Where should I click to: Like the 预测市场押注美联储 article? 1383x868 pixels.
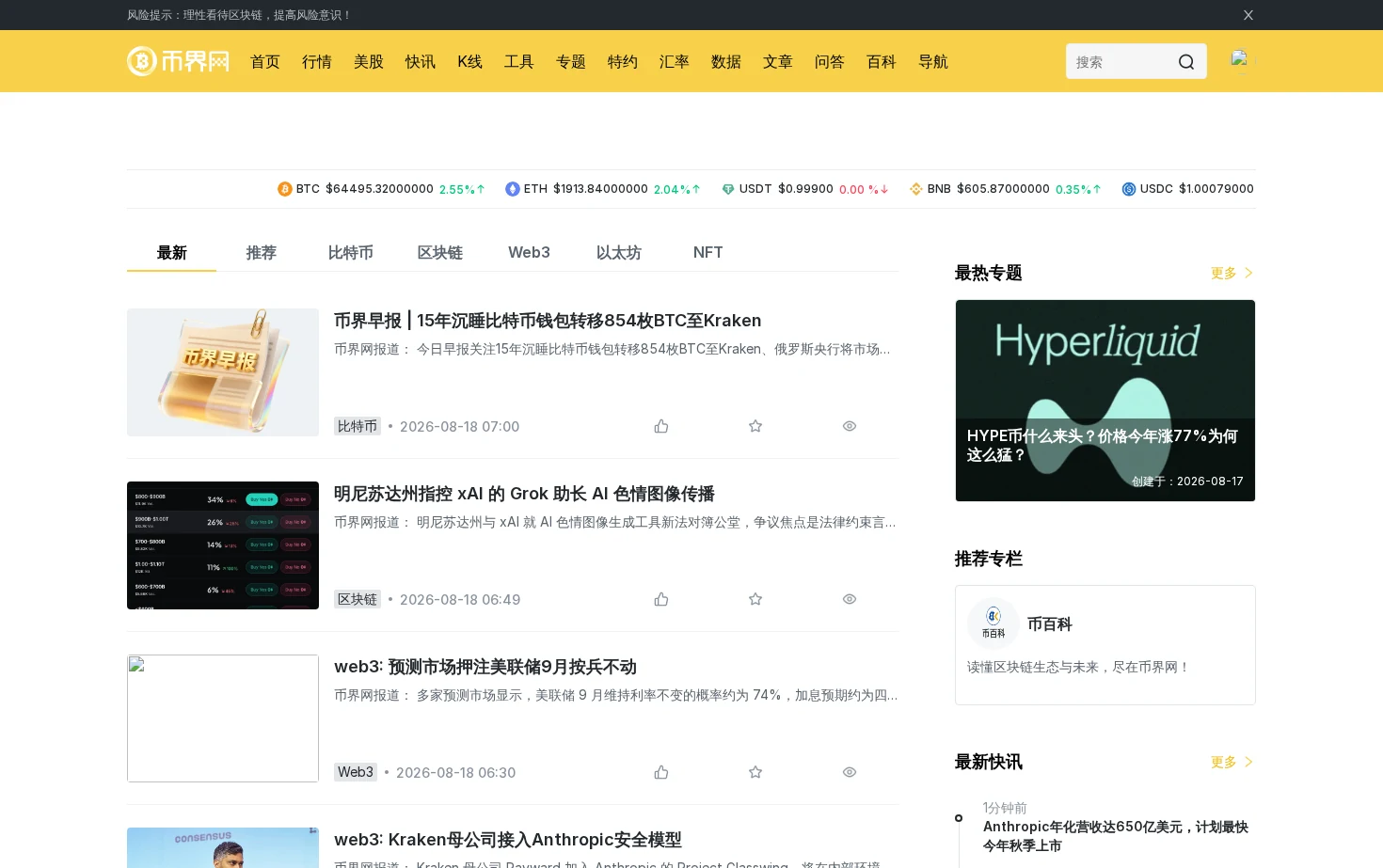[x=661, y=772]
